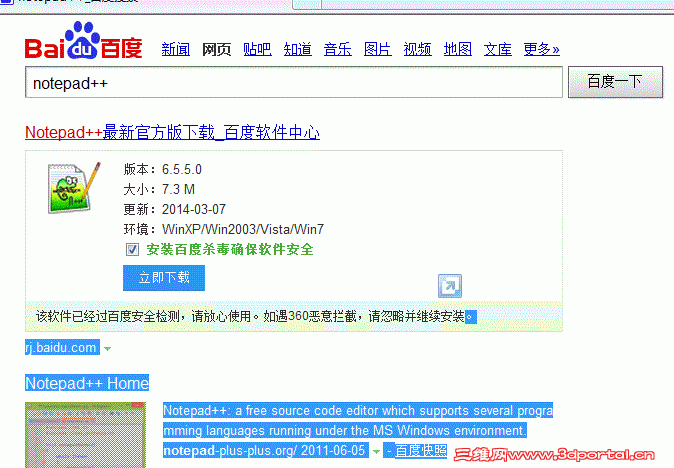The width and height of the screenshot is (674, 468).
Task: Open the 视频 tab
Action: (x=417, y=49)
